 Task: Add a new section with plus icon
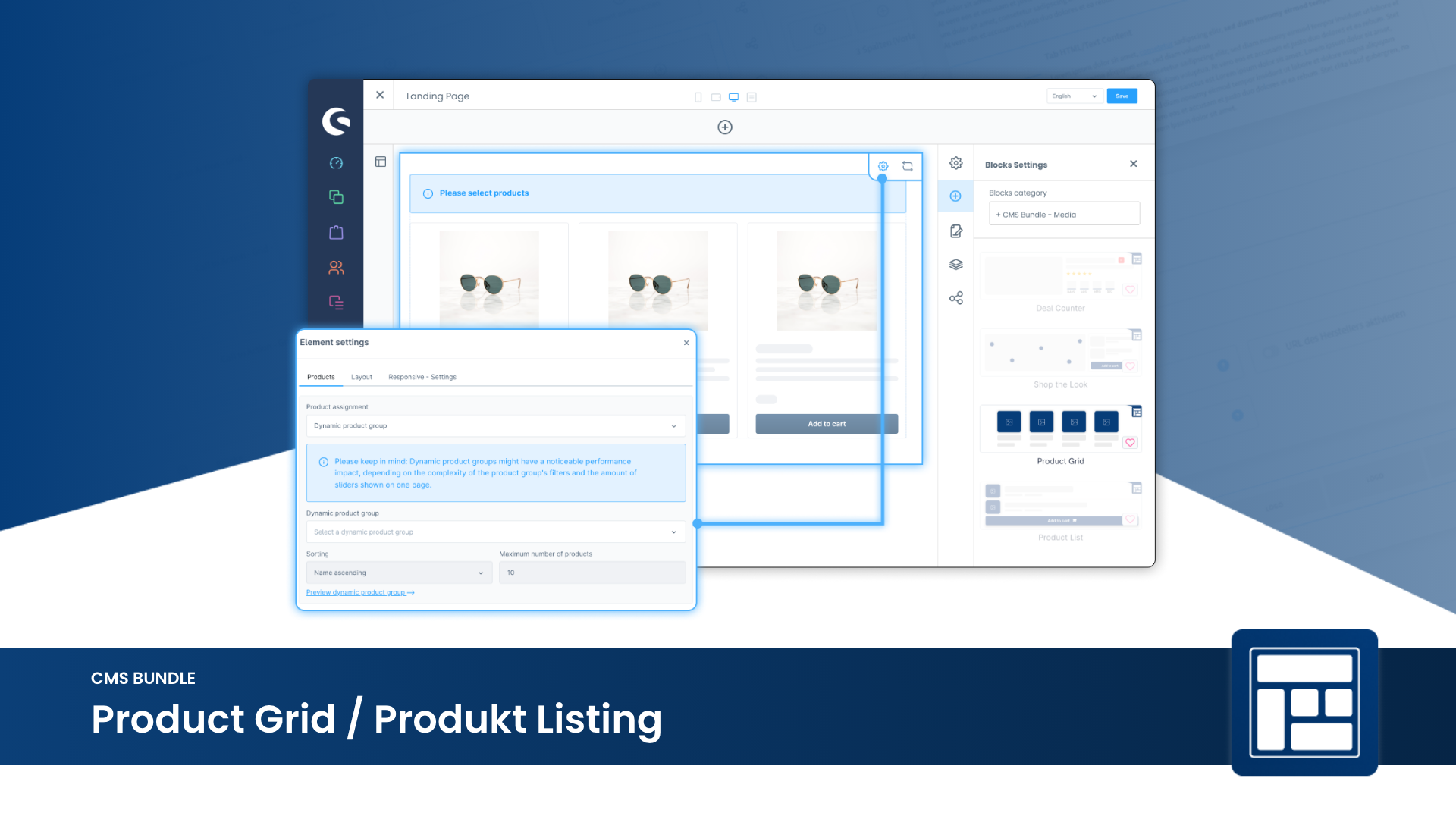tap(725, 127)
